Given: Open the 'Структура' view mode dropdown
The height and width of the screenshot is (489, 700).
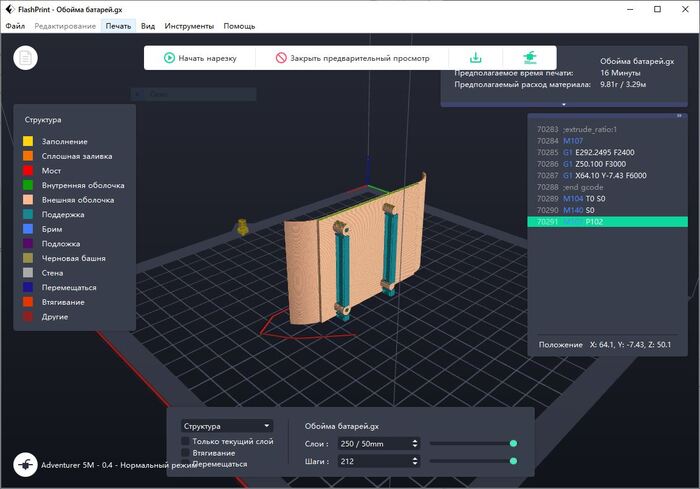Looking at the screenshot, I should 226,425.
